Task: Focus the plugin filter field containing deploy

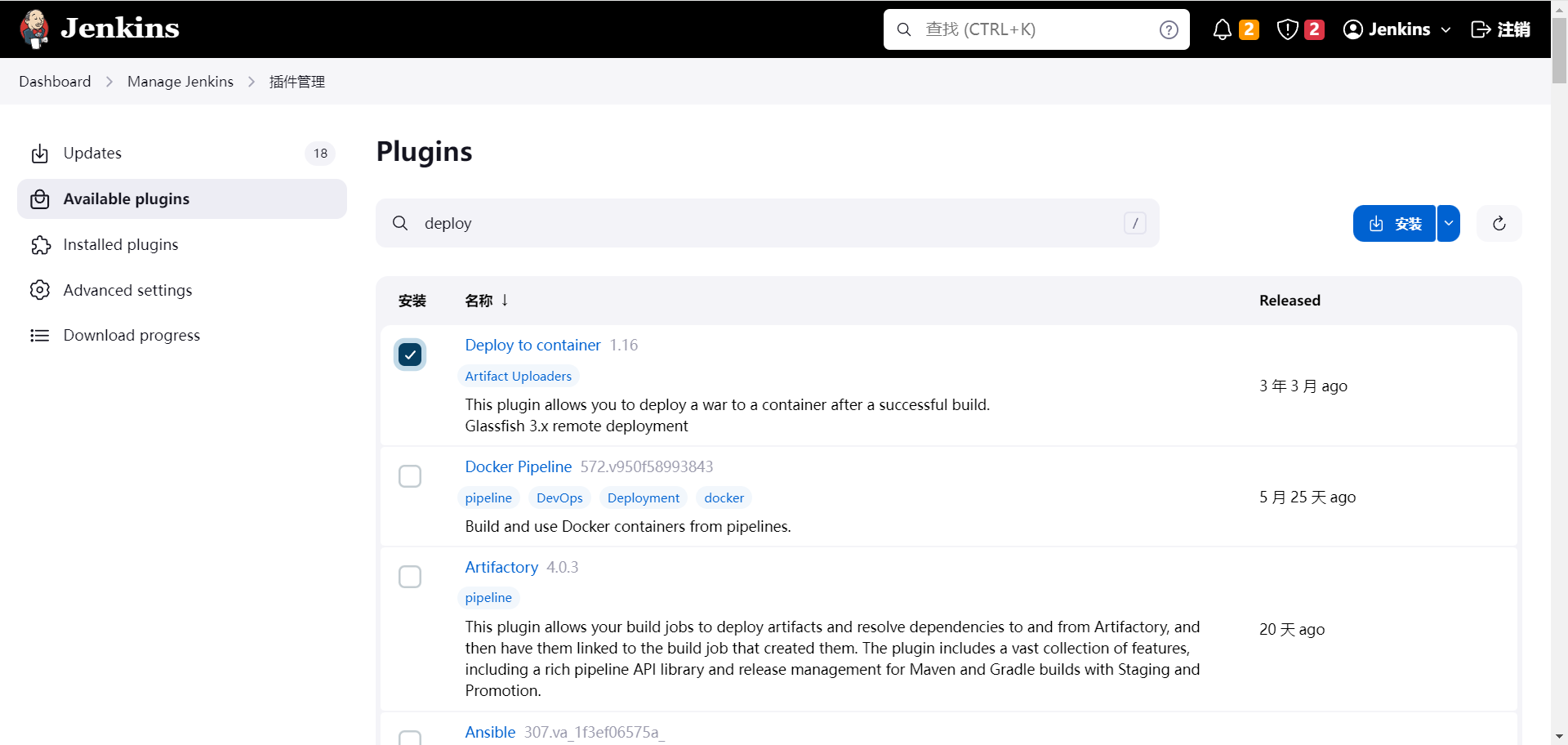Action: (x=768, y=223)
